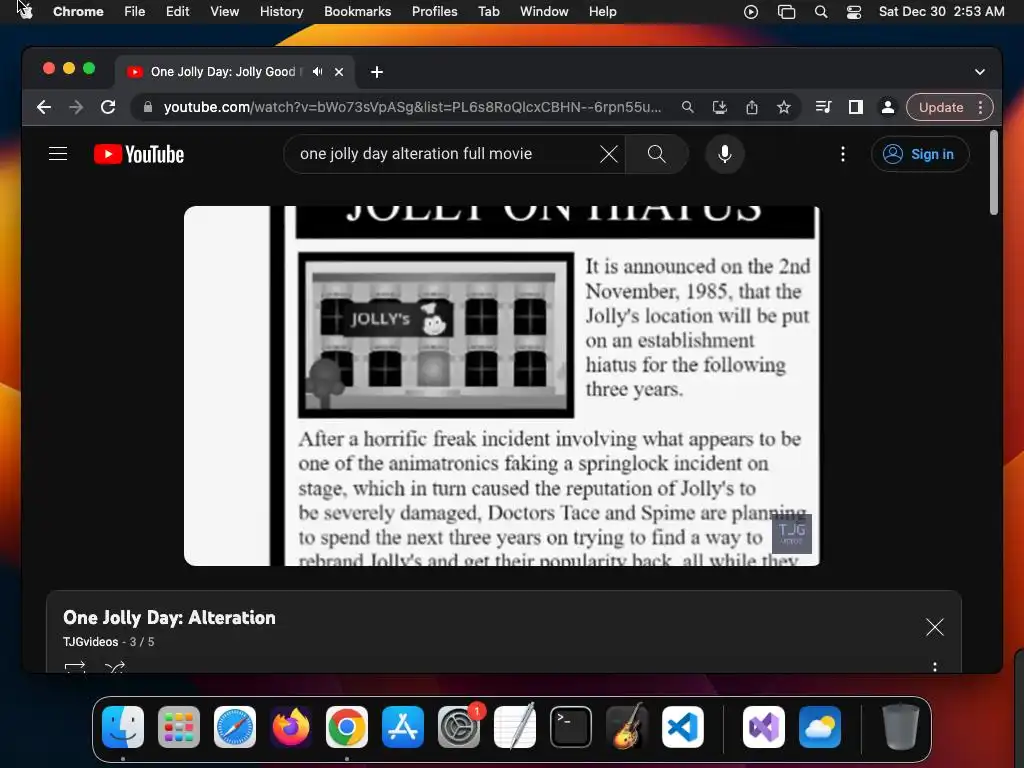This screenshot has height=768, width=1024.
Task: Launch Firefox from the Dock
Action: 291,727
